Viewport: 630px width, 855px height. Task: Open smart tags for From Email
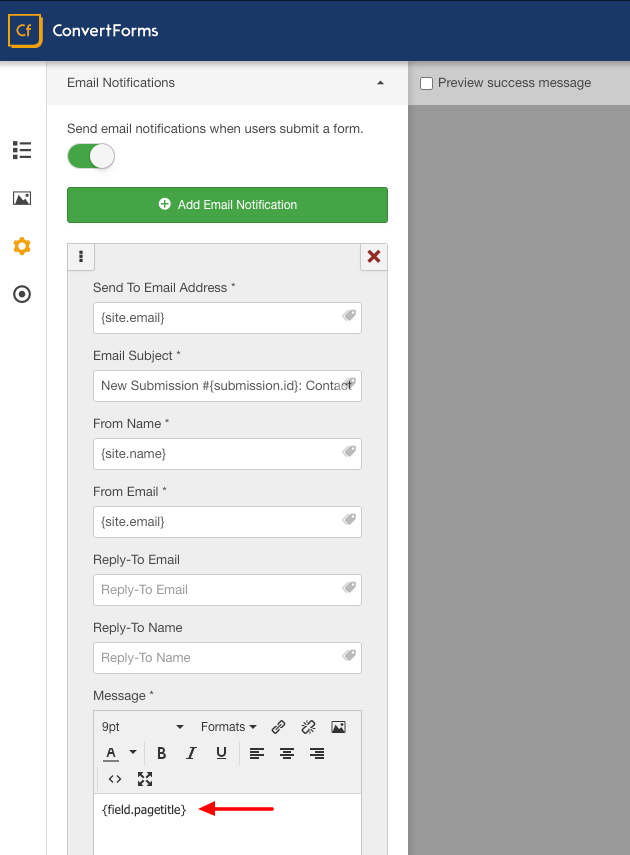click(x=349, y=519)
